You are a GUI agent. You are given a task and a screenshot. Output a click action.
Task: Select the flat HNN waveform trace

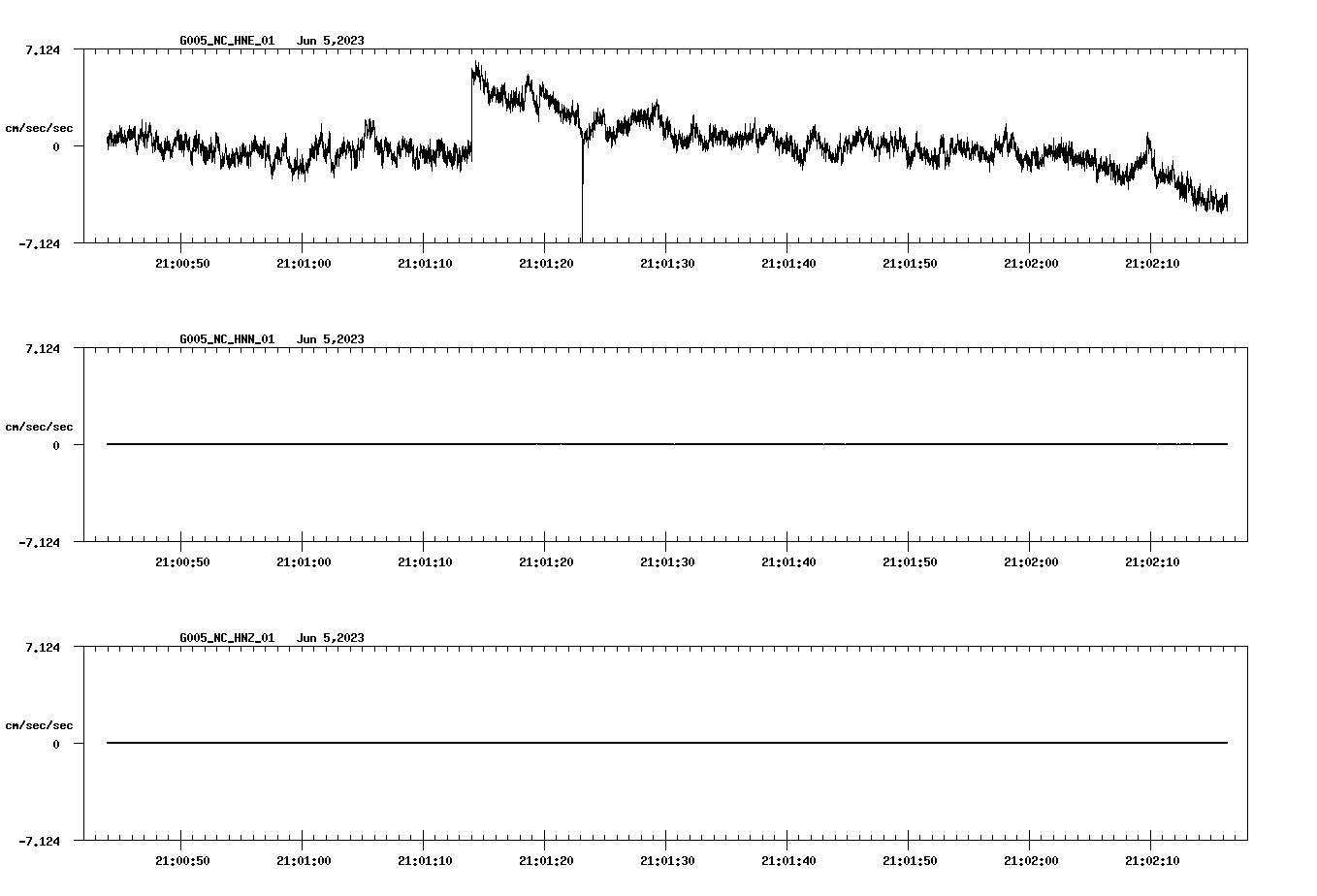659,444
